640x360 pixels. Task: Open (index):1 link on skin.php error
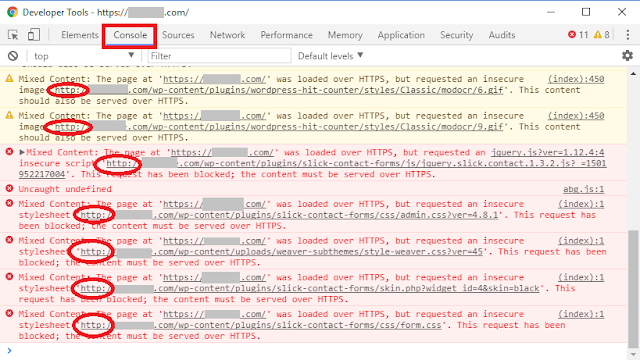(x=581, y=277)
